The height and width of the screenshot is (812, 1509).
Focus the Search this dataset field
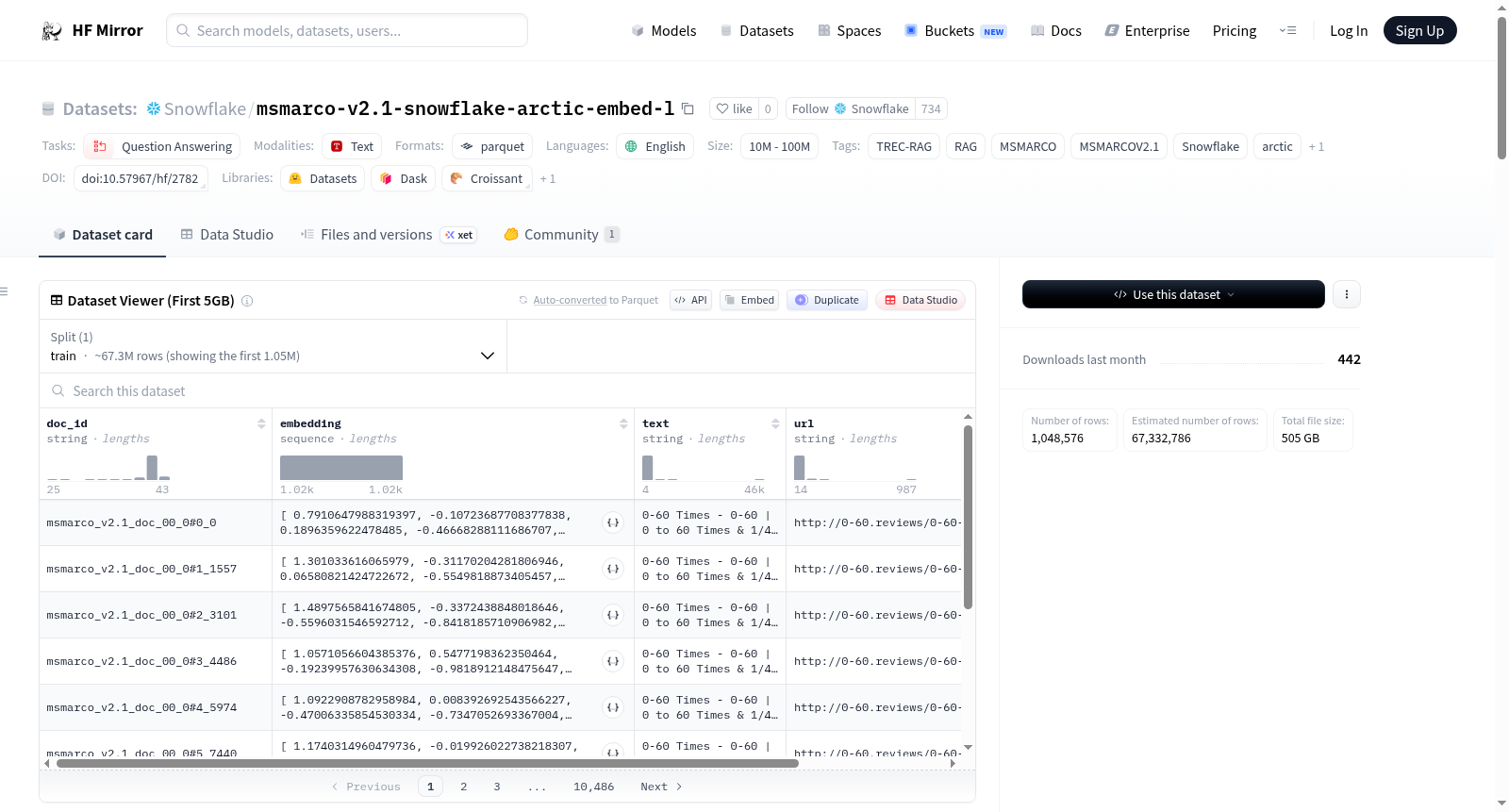(x=507, y=391)
